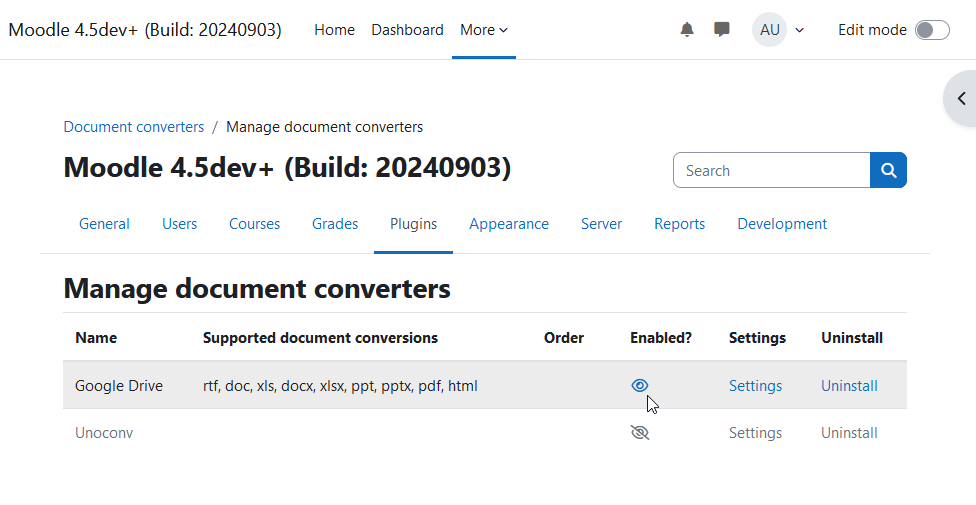
Task: Open the notifications bell icon
Action: click(687, 29)
